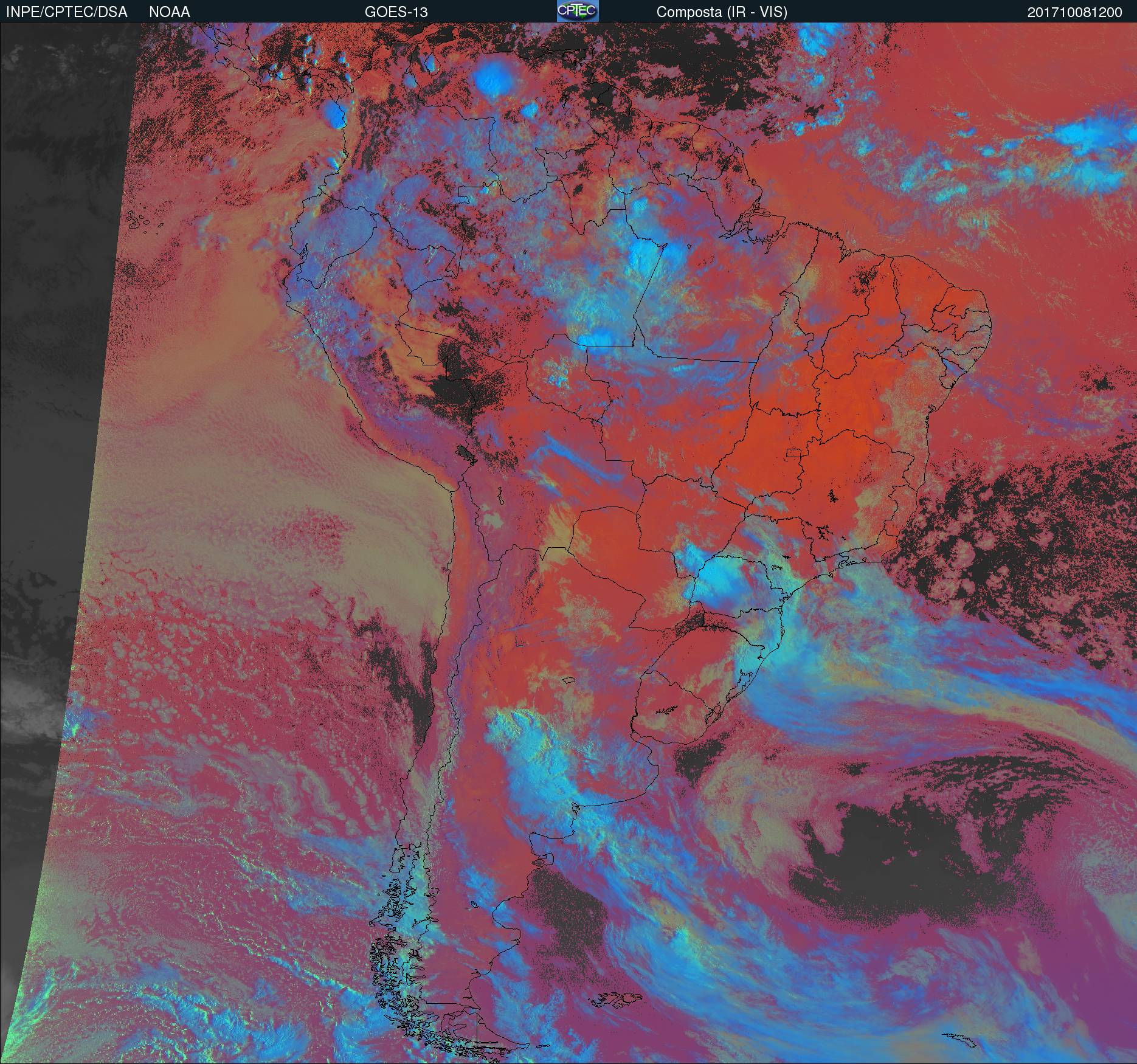This screenshot has height=1064, width=1137.
Task: Click the GOES-13 satellite name label
Action: (x=396, y=12)
